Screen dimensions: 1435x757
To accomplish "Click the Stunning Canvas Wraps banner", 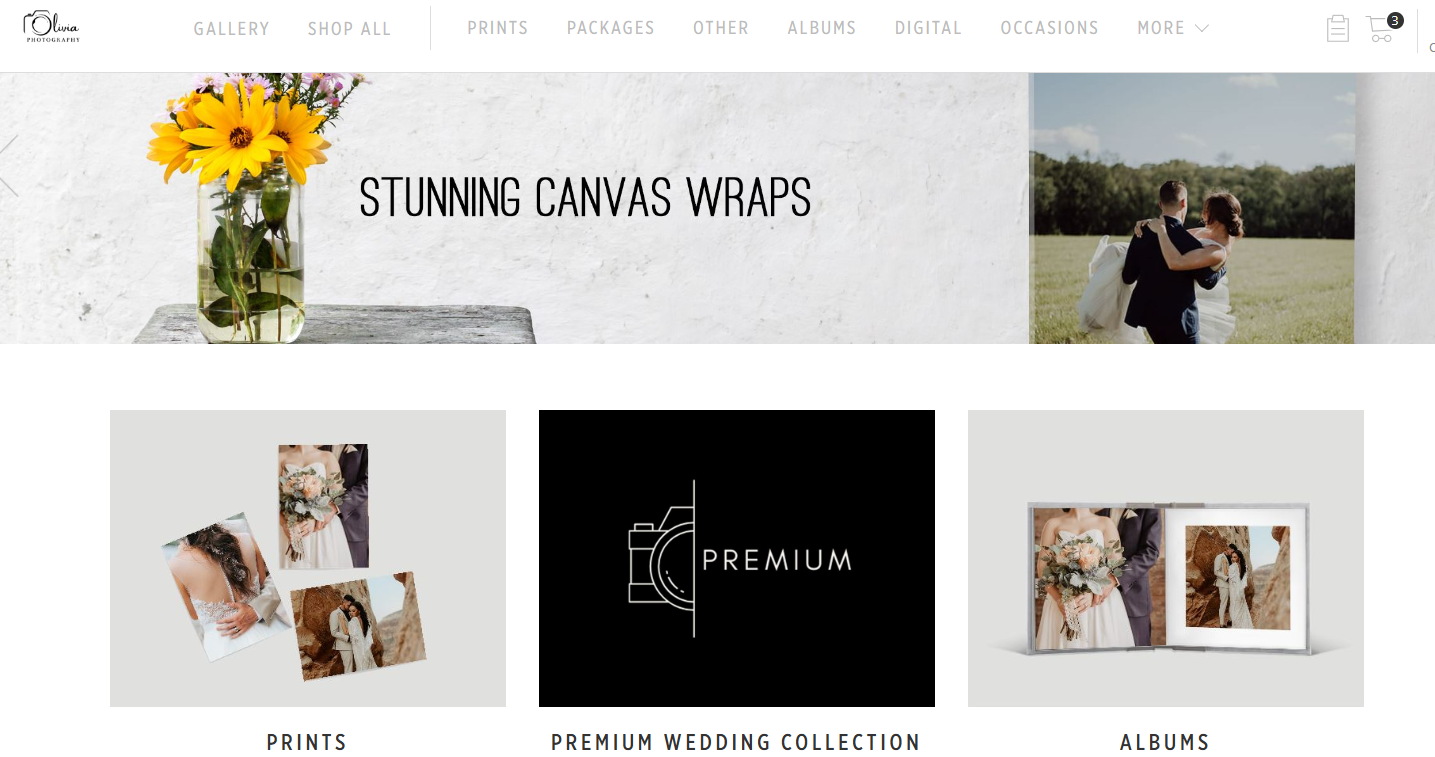I will [717, 208].
